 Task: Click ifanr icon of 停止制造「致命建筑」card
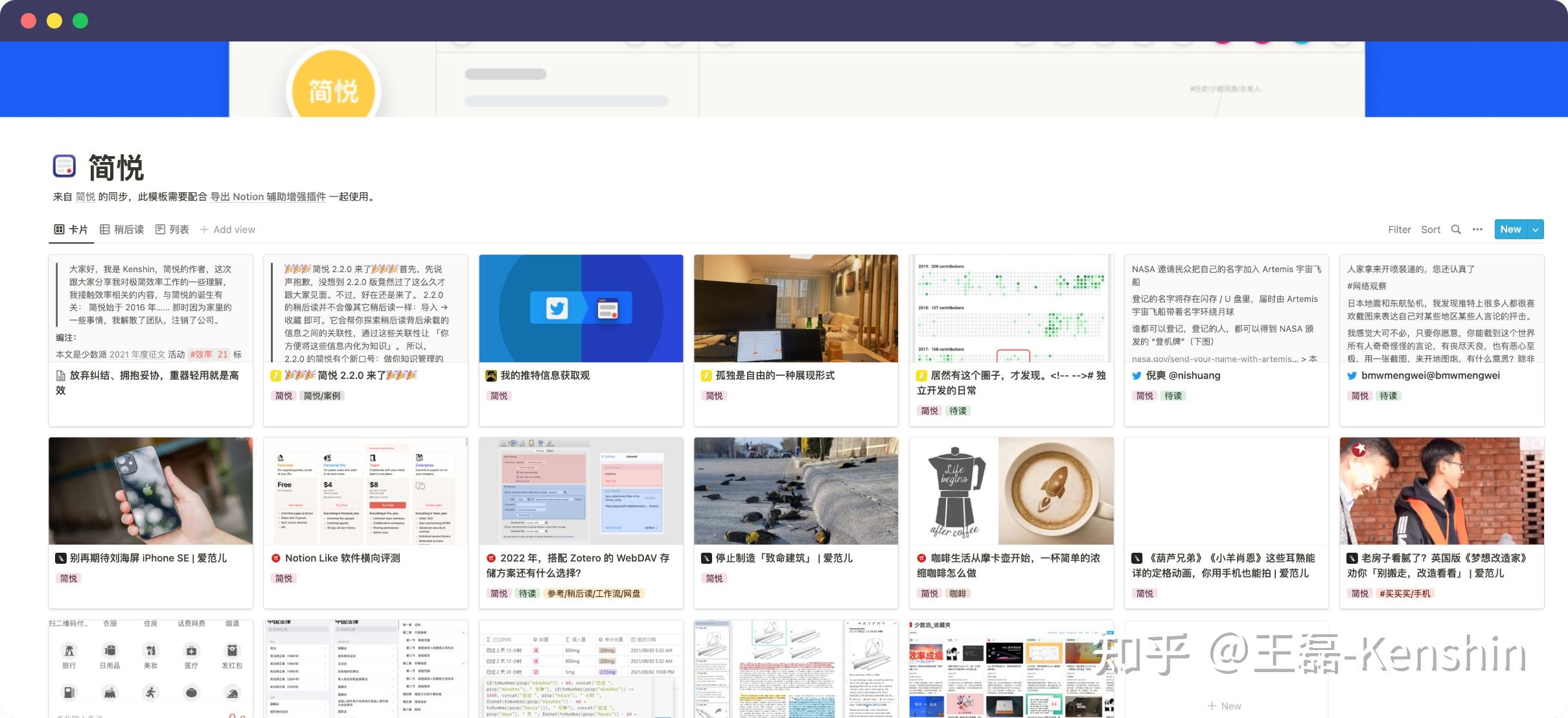pyautogui.click(x=706, y=559)
